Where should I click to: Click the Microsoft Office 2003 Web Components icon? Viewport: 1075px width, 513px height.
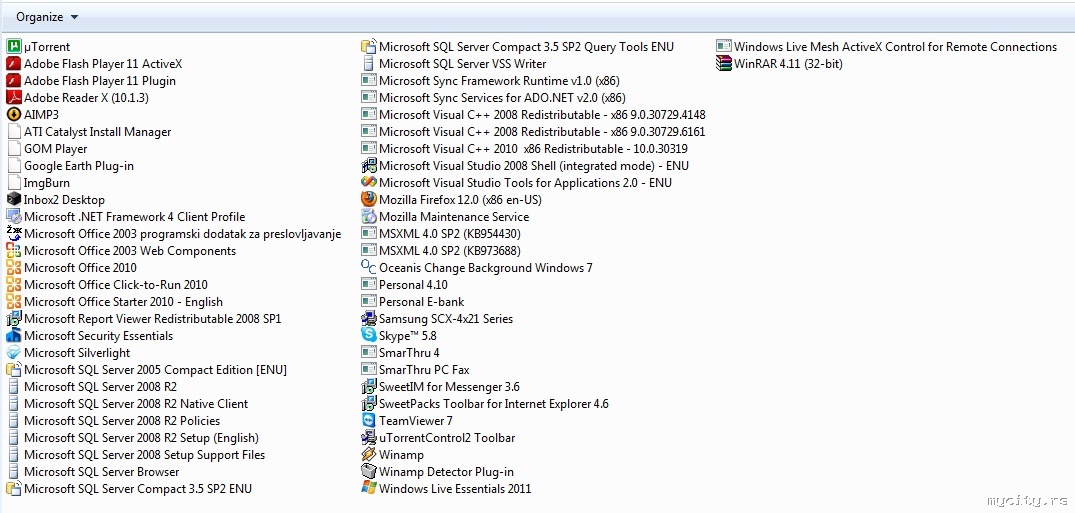tap(14, 251)
